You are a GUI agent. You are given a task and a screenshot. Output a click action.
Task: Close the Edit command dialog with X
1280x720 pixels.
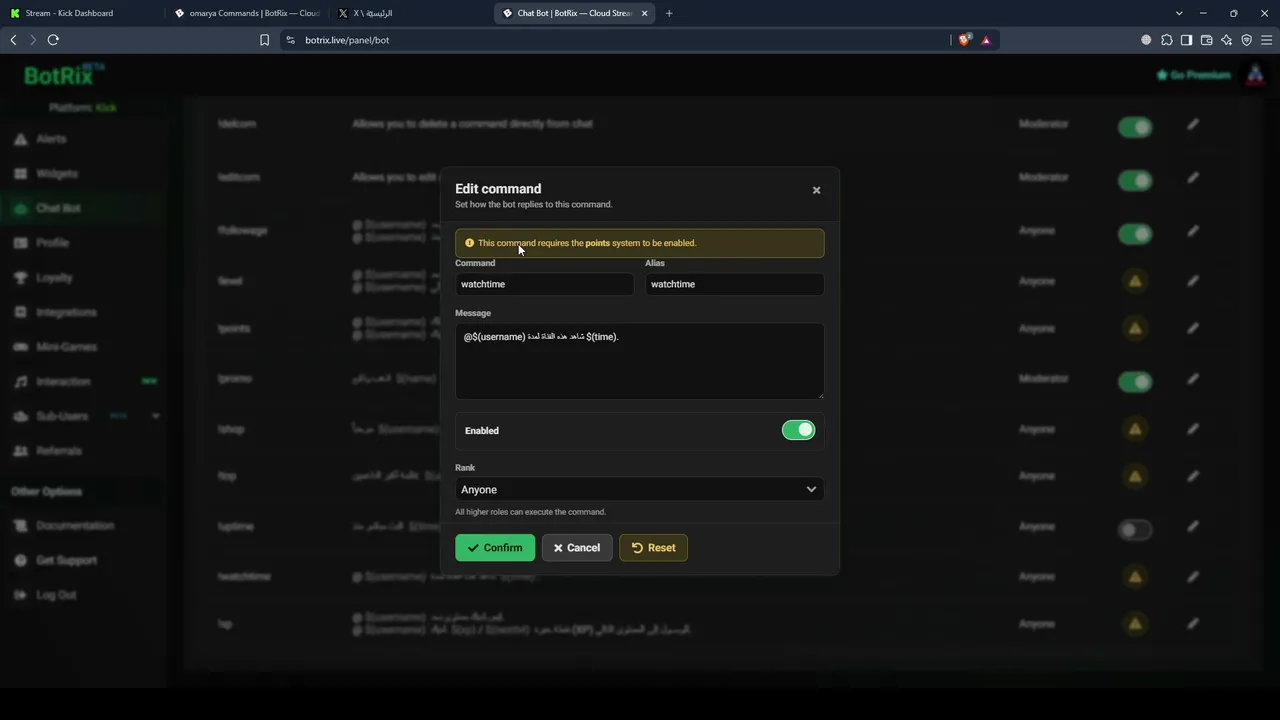[816, 190]
